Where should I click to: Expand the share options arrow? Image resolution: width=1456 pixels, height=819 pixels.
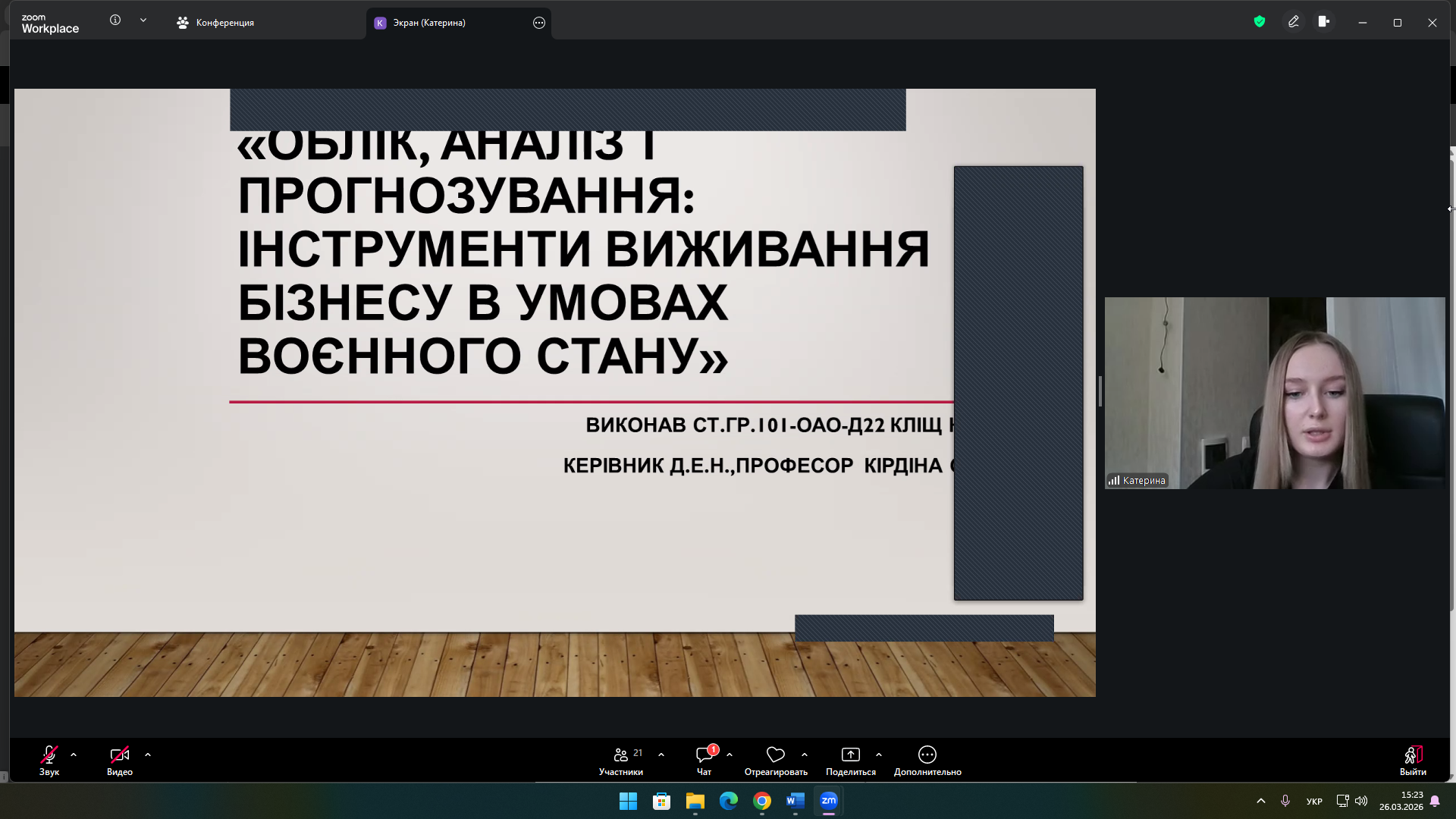[879, 755]
